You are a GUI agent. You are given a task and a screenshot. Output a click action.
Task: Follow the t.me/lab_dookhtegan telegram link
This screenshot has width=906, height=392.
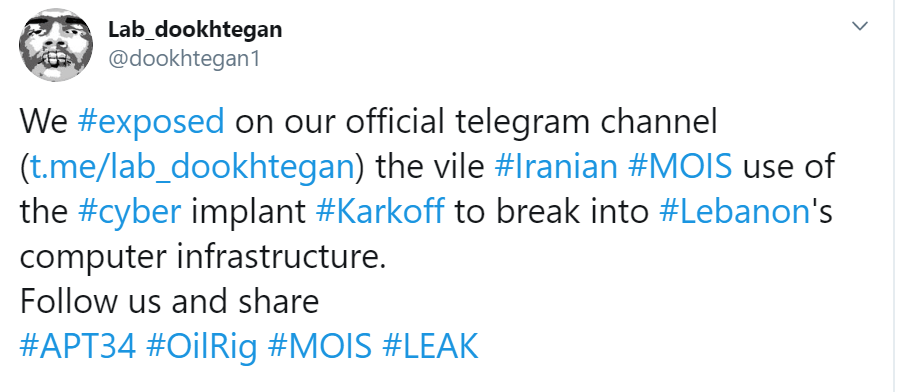coord(191,167)
